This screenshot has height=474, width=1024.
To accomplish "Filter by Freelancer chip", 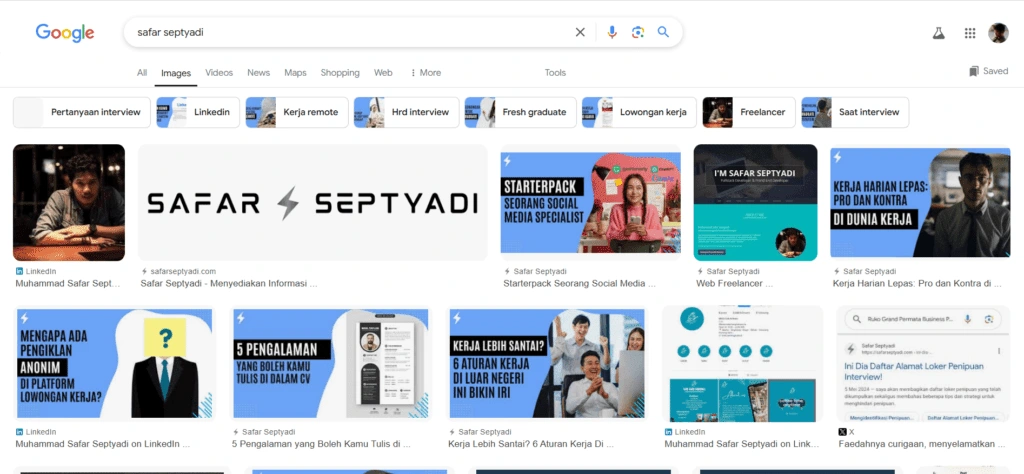I will pyautogui.click(x=748, y=112).
